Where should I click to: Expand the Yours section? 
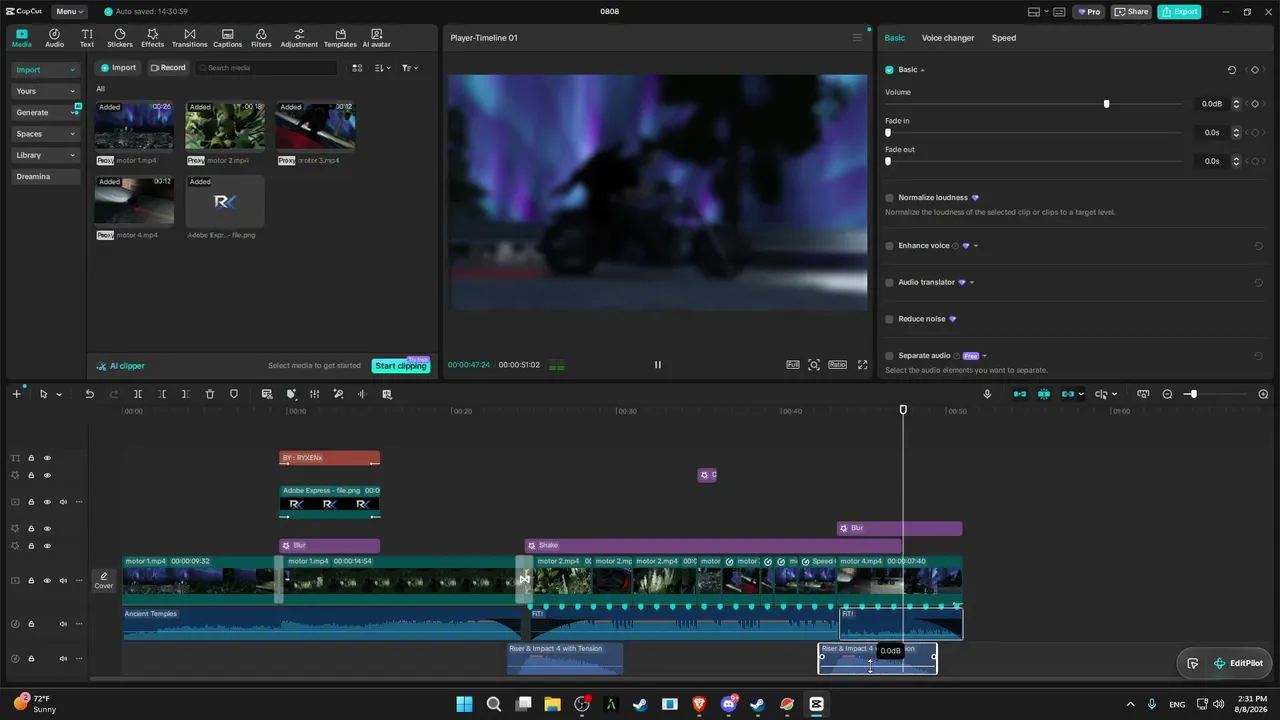tap(45, 91)
